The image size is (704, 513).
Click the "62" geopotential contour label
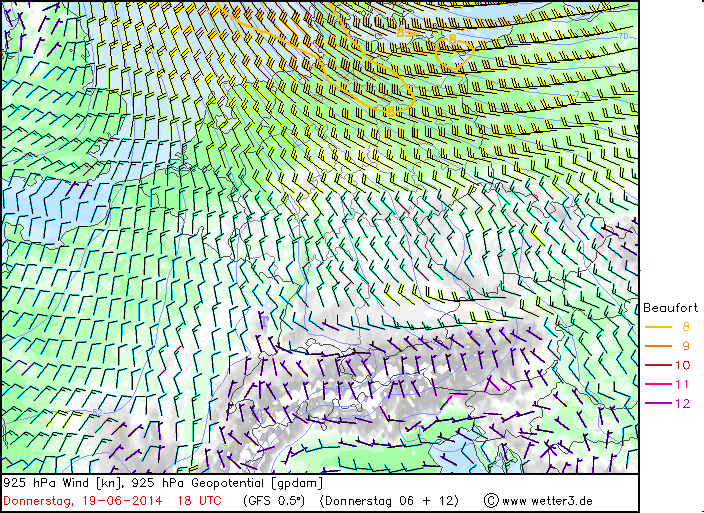(x=97, y=412)
